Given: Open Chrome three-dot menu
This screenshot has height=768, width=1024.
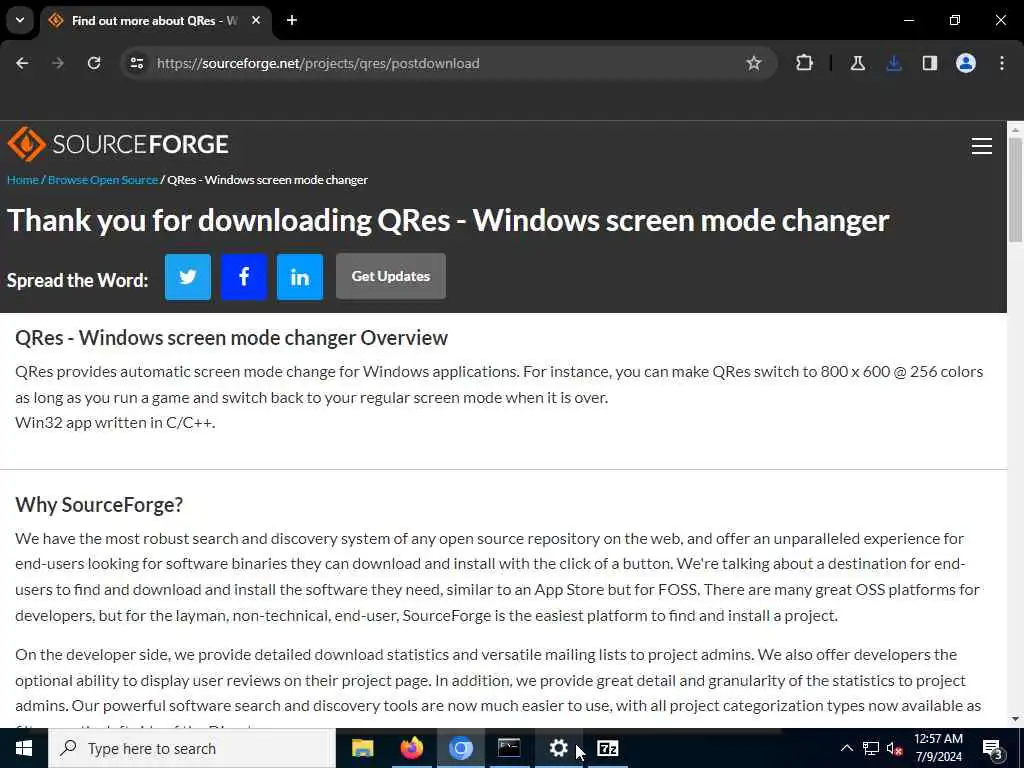Looking at the screenshot, I should [x=1002, y=63].
